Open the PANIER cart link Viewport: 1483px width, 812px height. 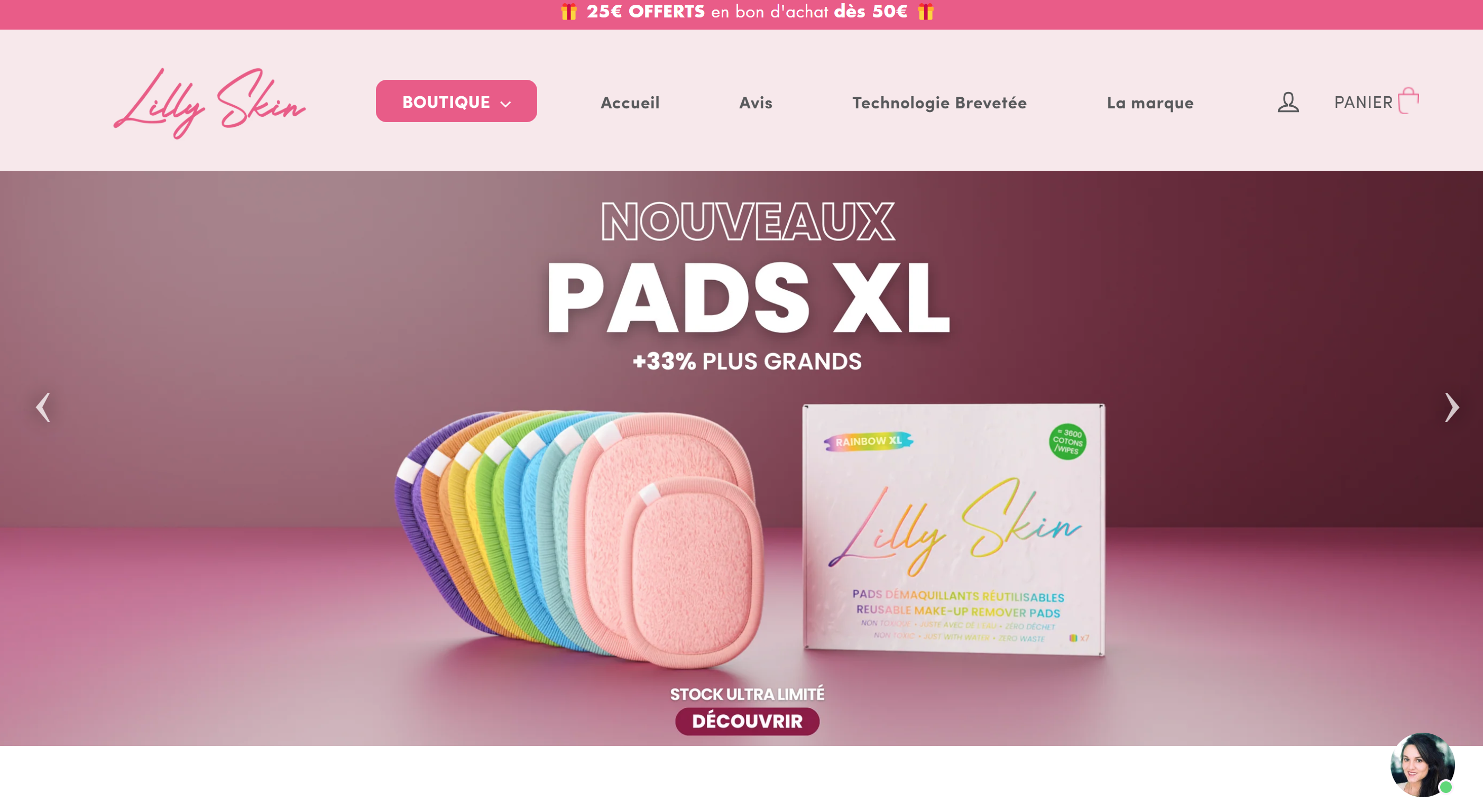pos(1377,101)
